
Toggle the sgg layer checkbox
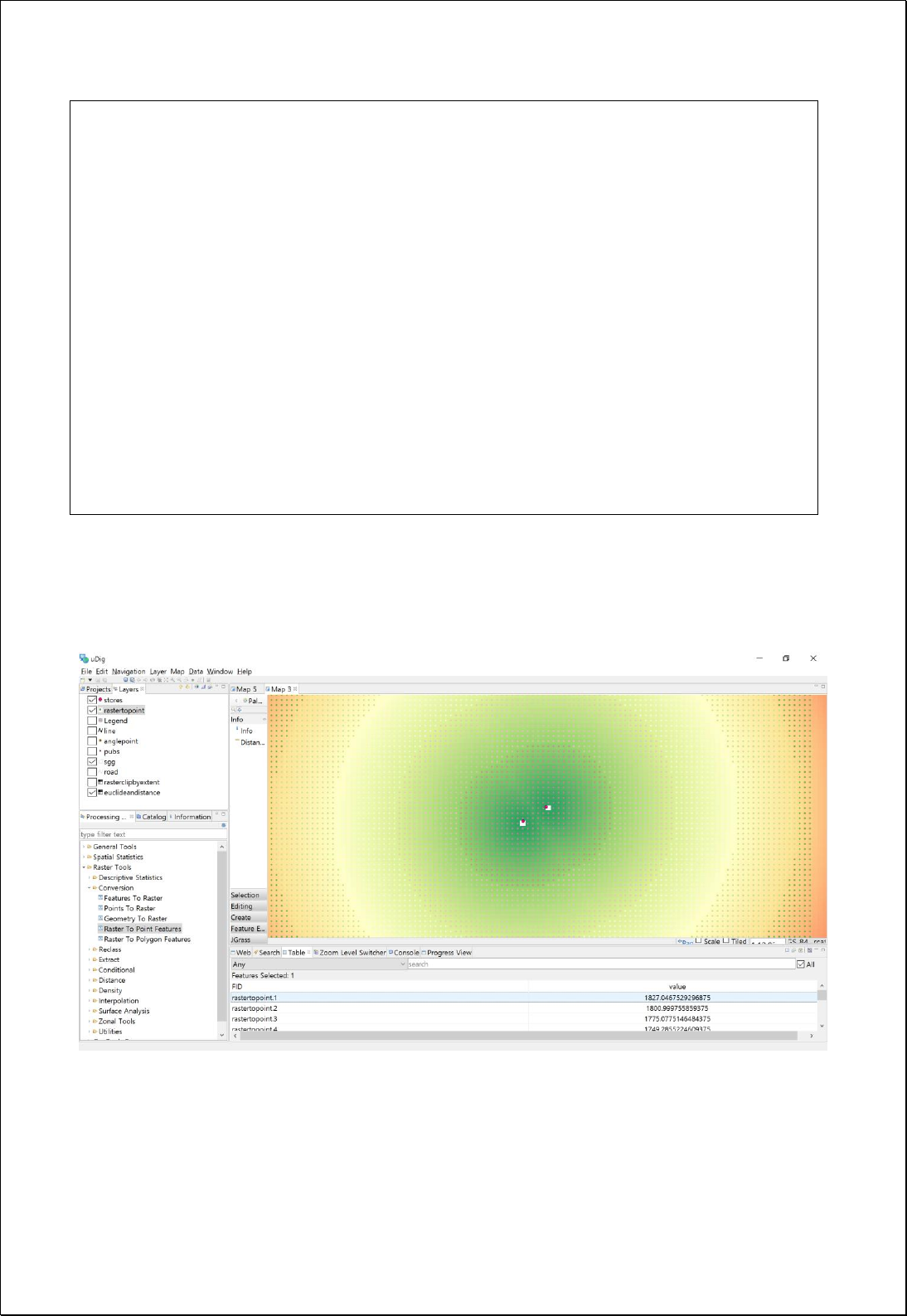click(x=92, y=761)
